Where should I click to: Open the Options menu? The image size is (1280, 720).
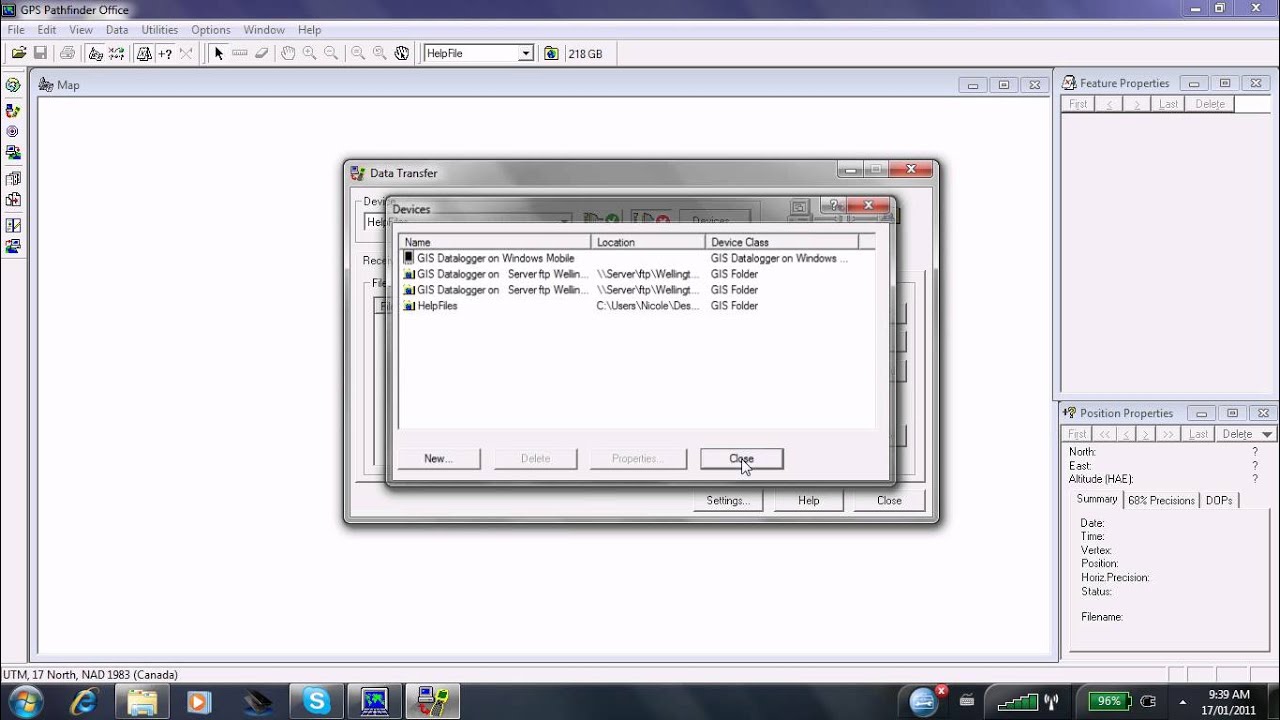point(211,30)
